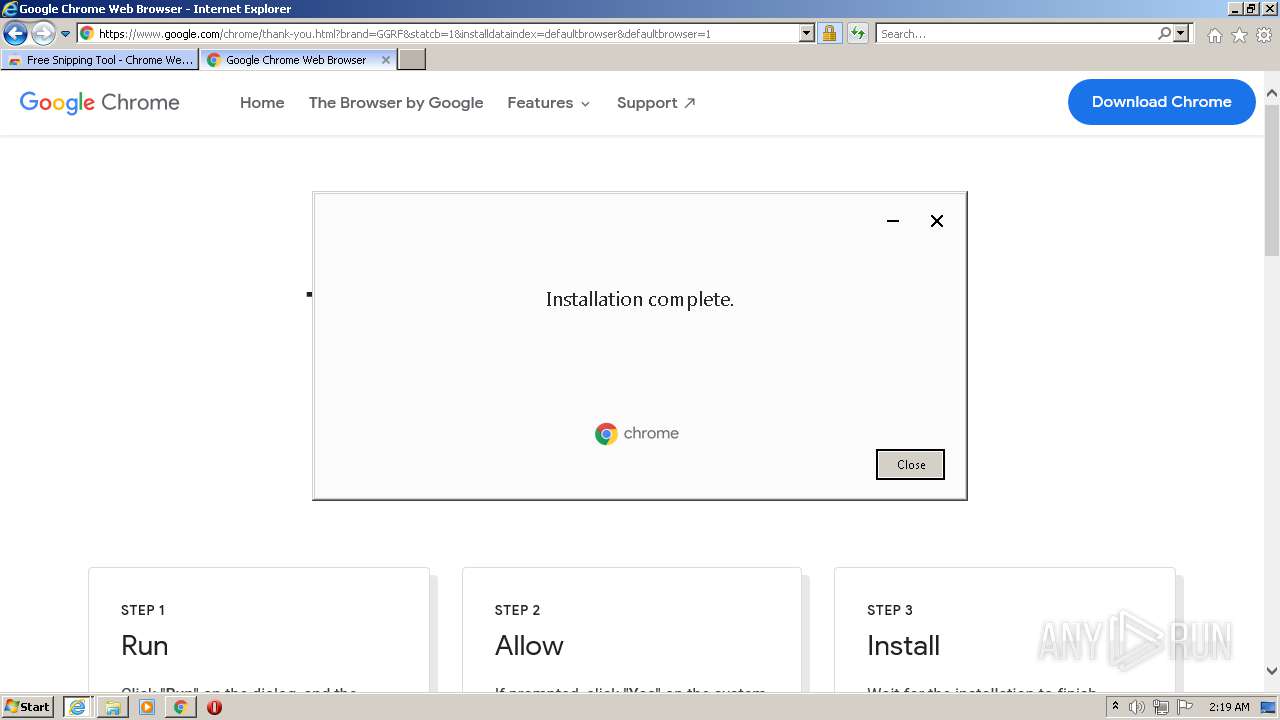
Task: Click the vertical scrollbar thumb
Action: (x=1272, y=180)
